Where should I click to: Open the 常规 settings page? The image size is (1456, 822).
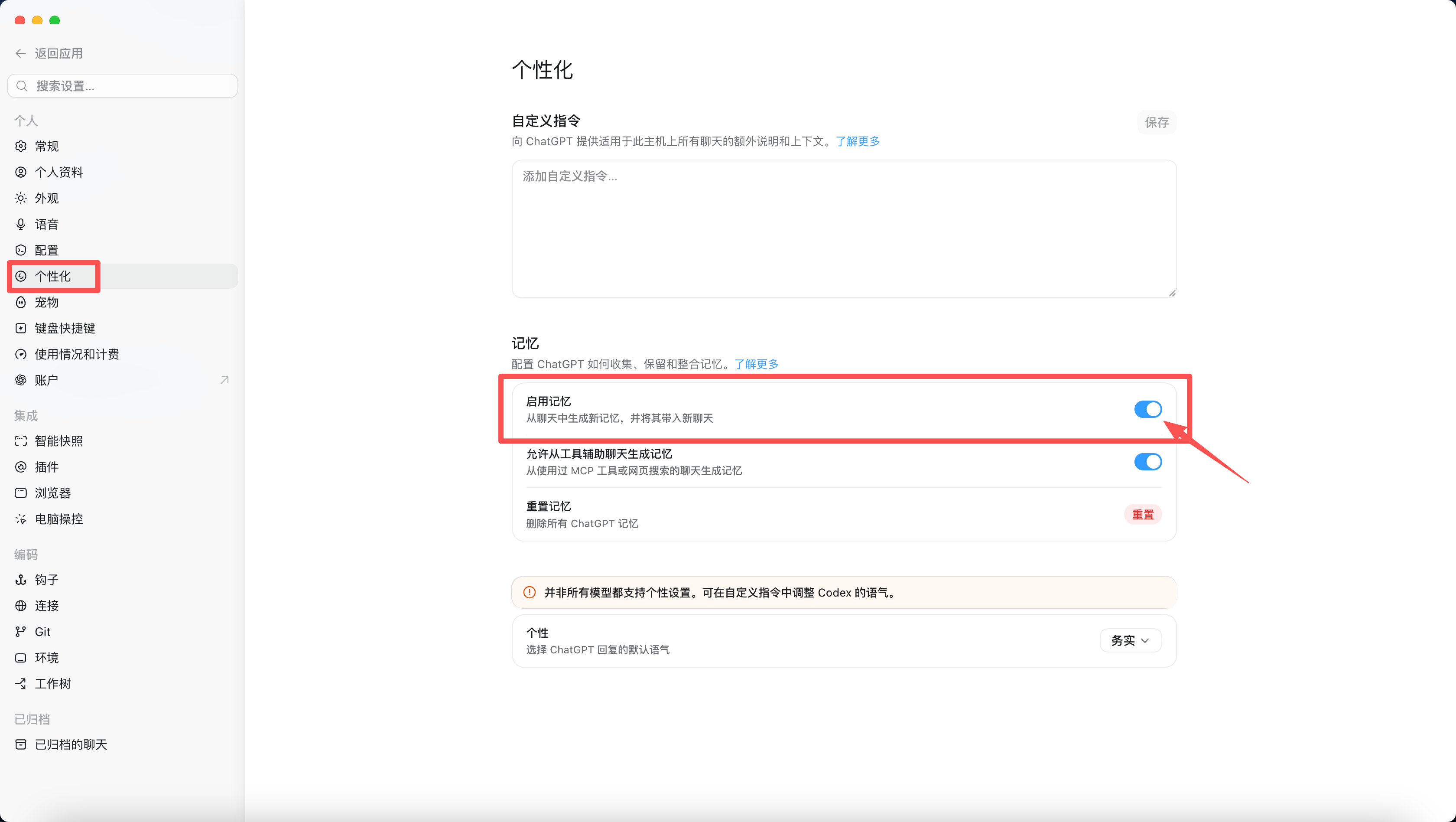pyautogui.click(x=123, y=146)
